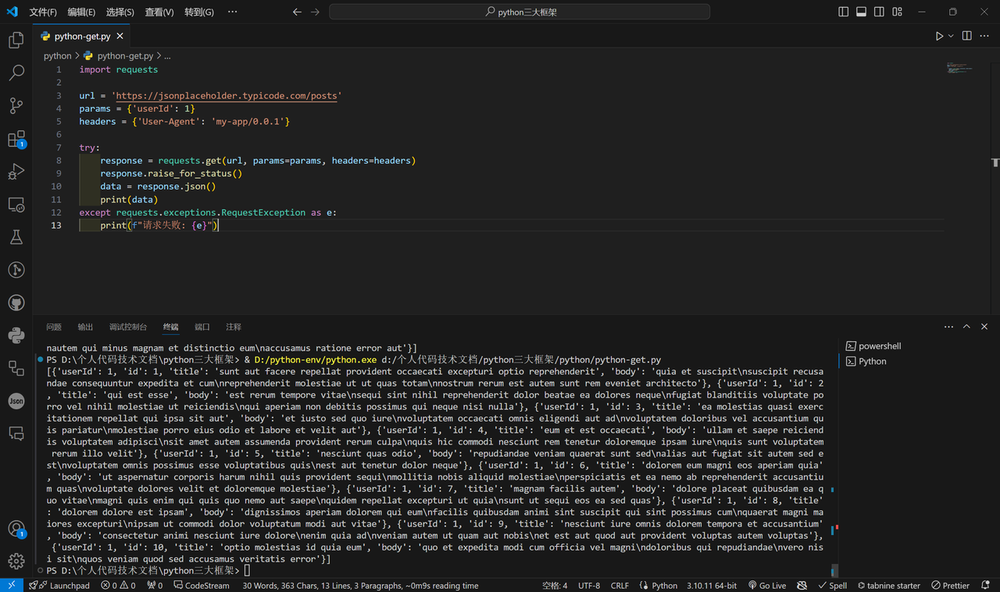Click the Run Python File play button
Viewport: 1000px width, 592px height.
point(939,36)
